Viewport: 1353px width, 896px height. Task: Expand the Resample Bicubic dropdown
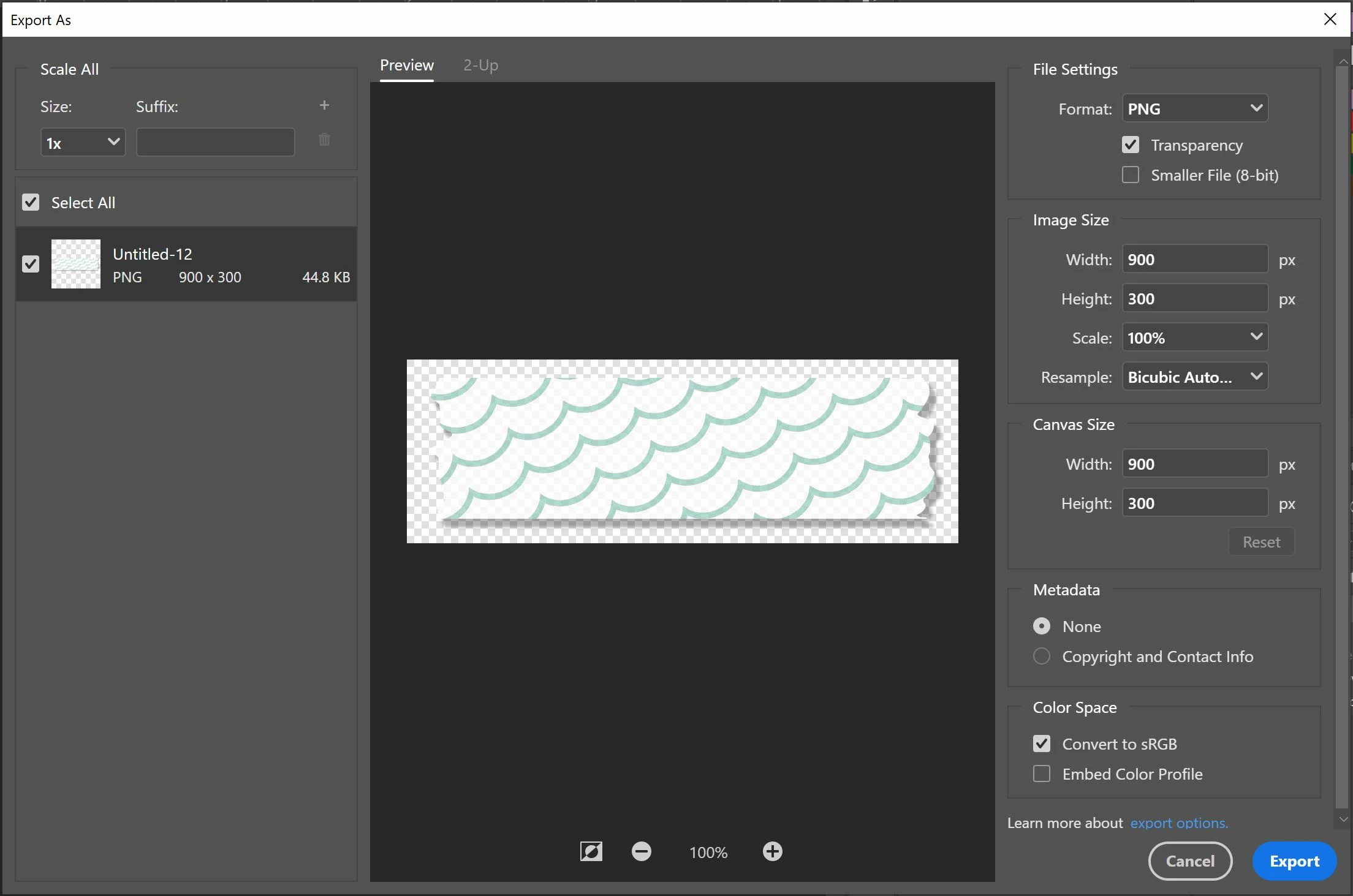pyautogui.click(x=1194, y=377)
